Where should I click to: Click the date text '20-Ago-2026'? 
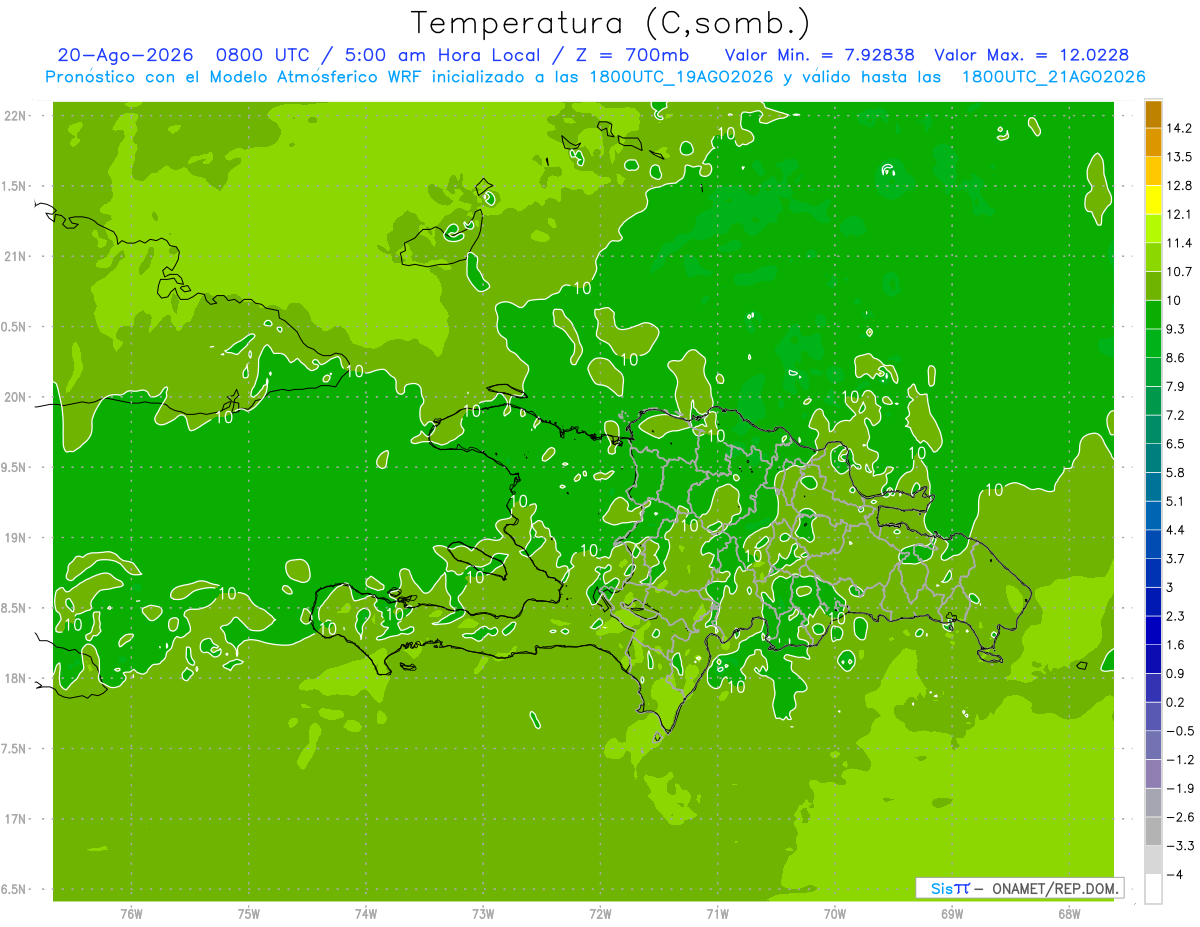pyautogui.click(x=124, y=55)
